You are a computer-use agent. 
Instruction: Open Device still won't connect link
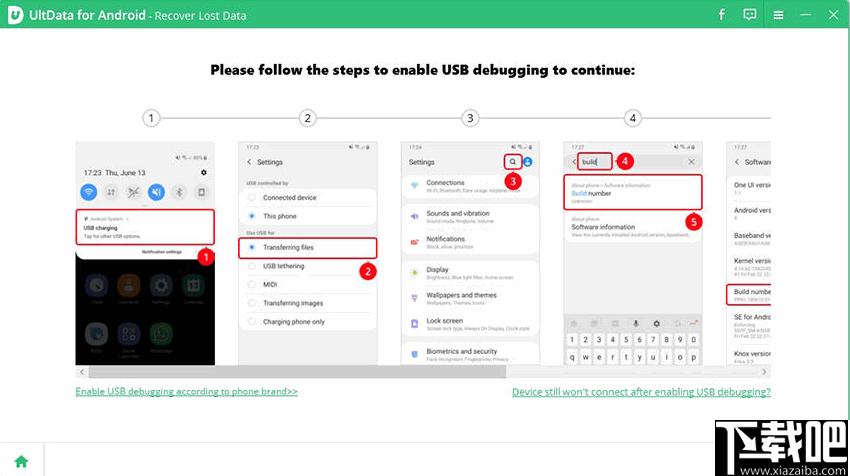coord(641,392)
